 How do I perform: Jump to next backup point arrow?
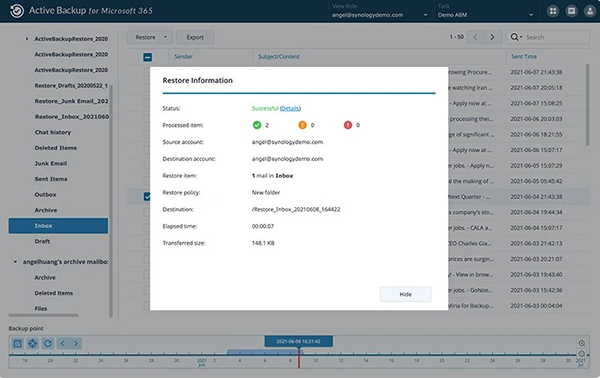[x=76, y=343]
